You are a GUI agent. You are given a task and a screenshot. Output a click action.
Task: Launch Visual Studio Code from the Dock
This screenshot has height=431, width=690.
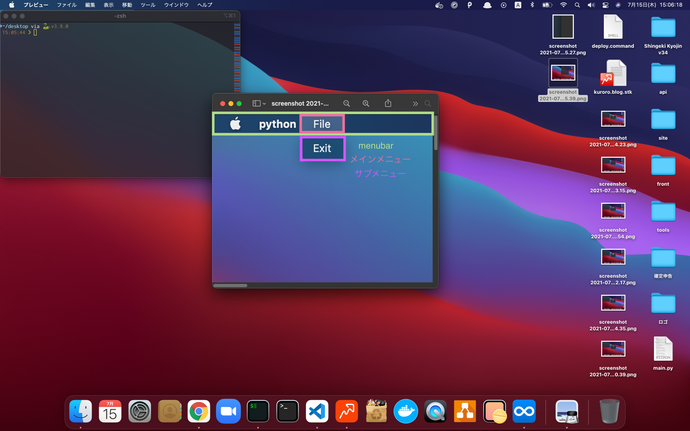point(317,411)
